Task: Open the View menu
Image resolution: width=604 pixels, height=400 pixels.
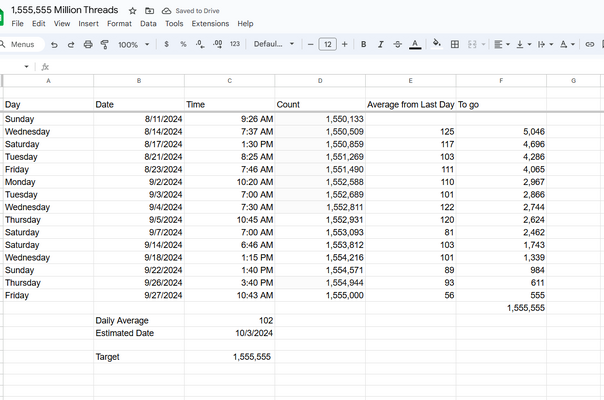Action: coord(62,24)
